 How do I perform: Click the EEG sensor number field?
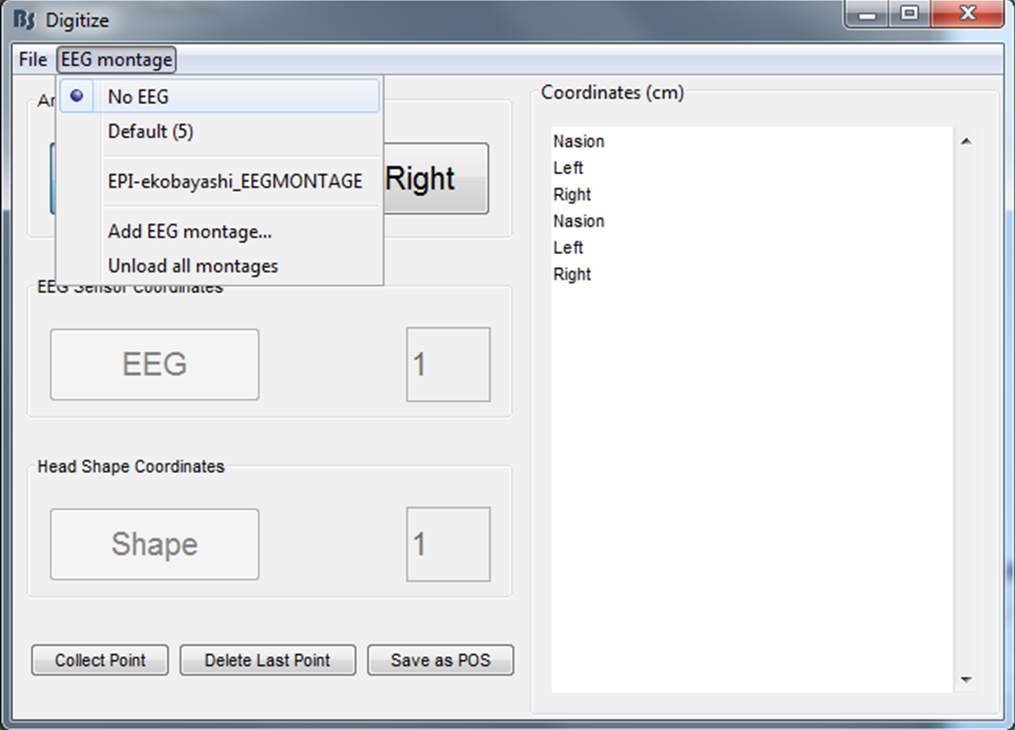click(x=448, y=364)
